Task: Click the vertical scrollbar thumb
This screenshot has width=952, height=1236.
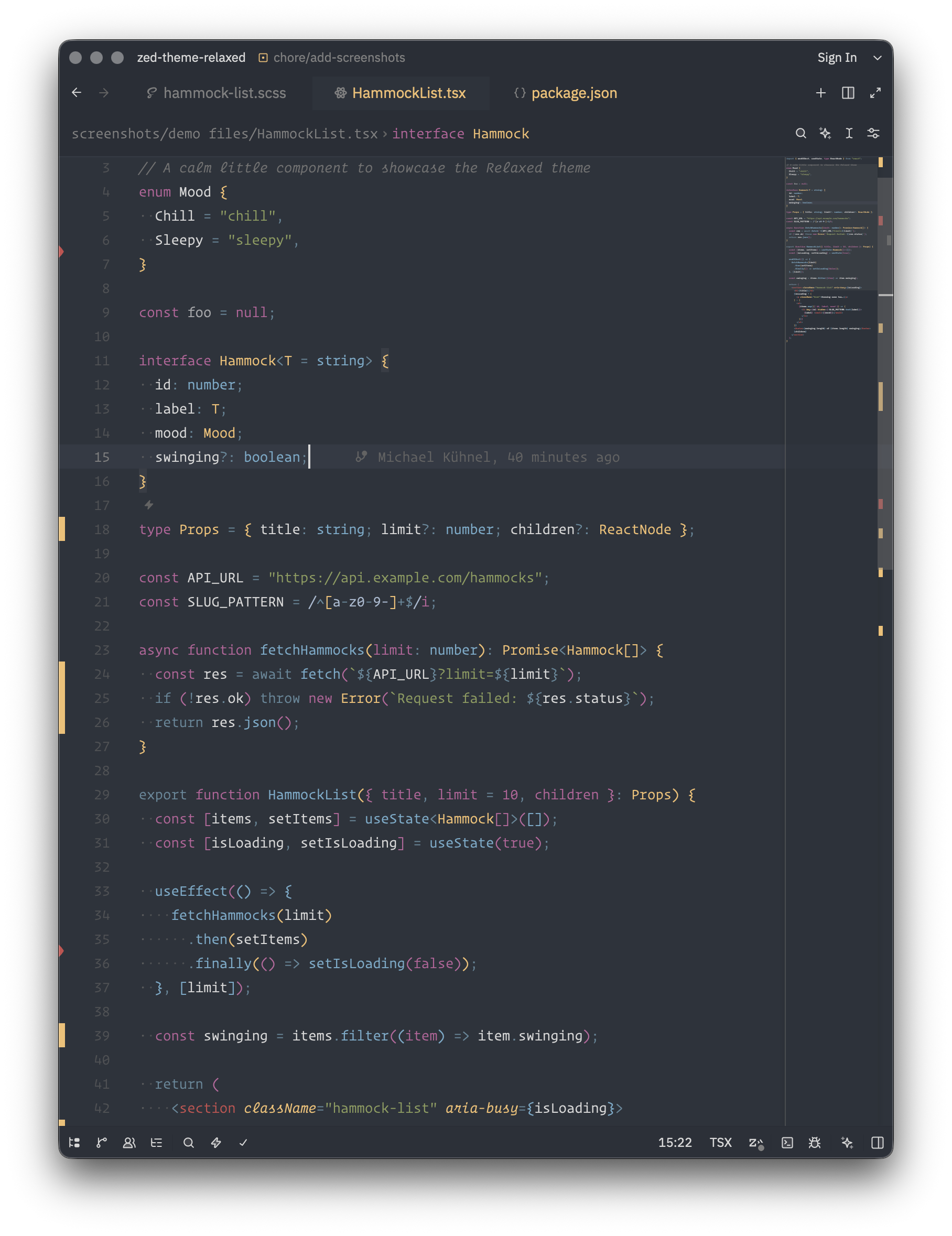Action: pos(885,374)
